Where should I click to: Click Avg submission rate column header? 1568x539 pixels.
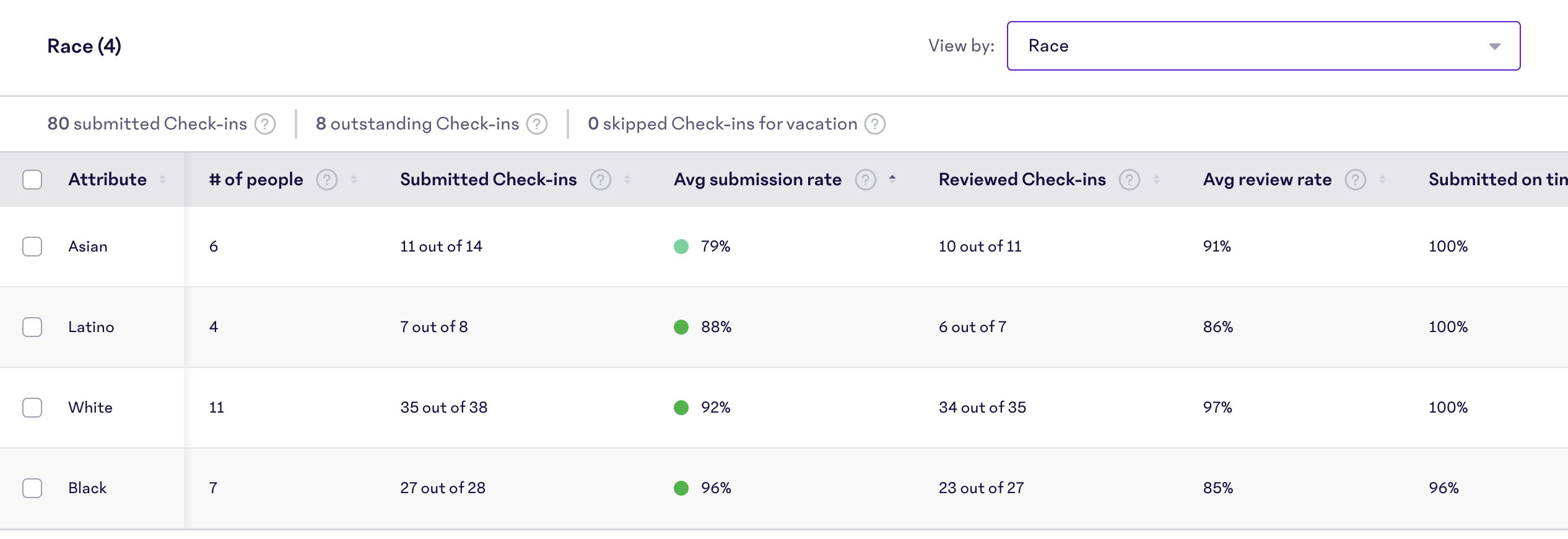758,180
